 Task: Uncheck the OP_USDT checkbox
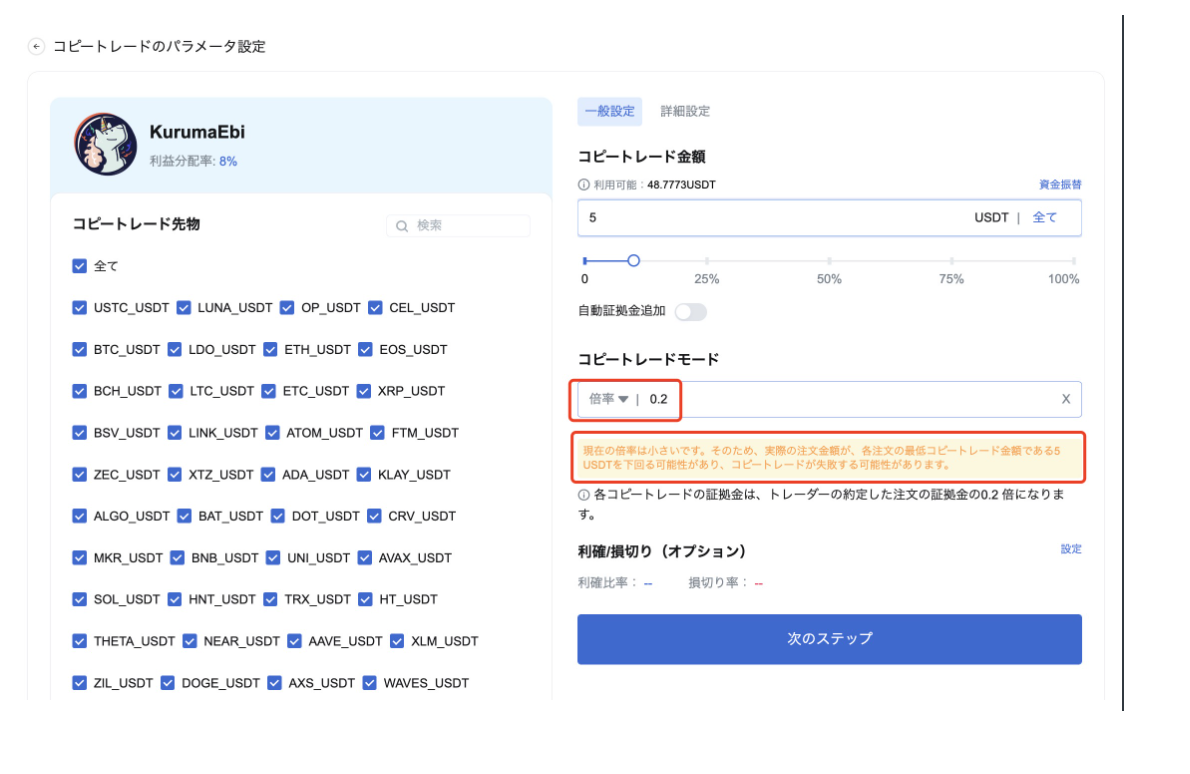tap(287, 307)
